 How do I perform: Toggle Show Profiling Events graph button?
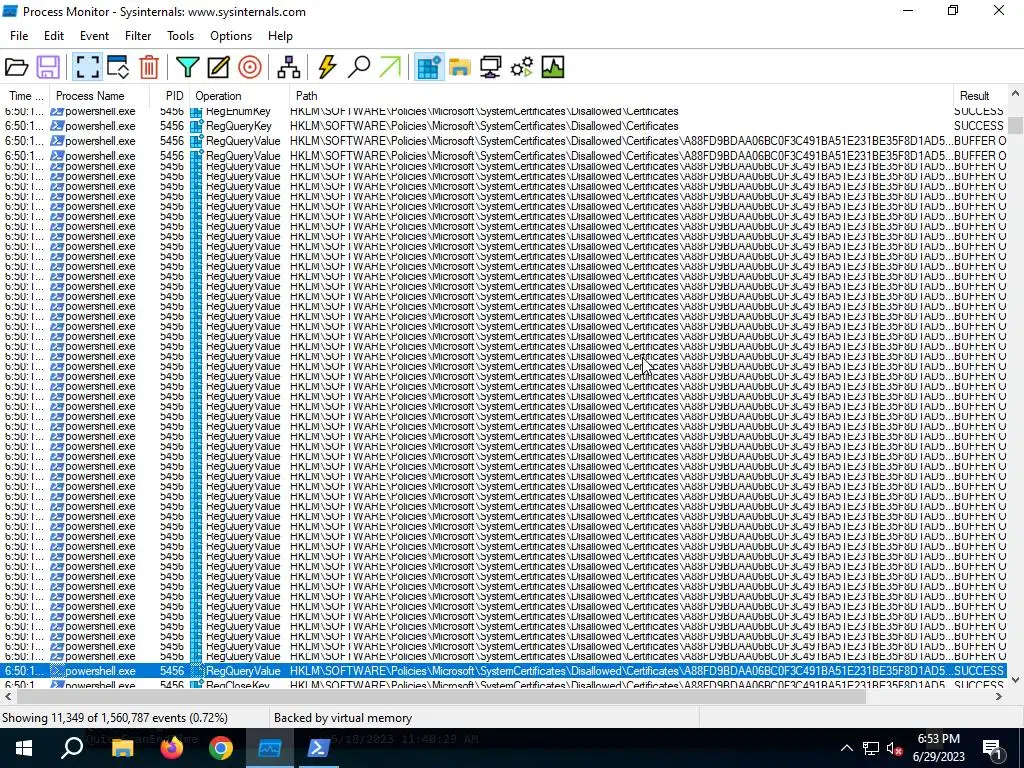pyautogui.click(x=552, y=67)
